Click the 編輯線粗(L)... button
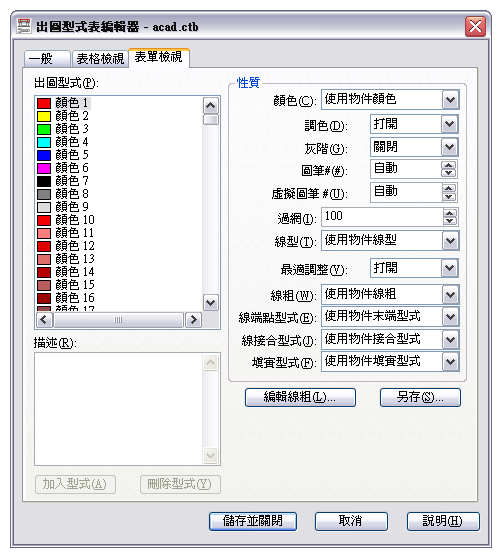Viewport: 502px width, 558px height. 300,397
